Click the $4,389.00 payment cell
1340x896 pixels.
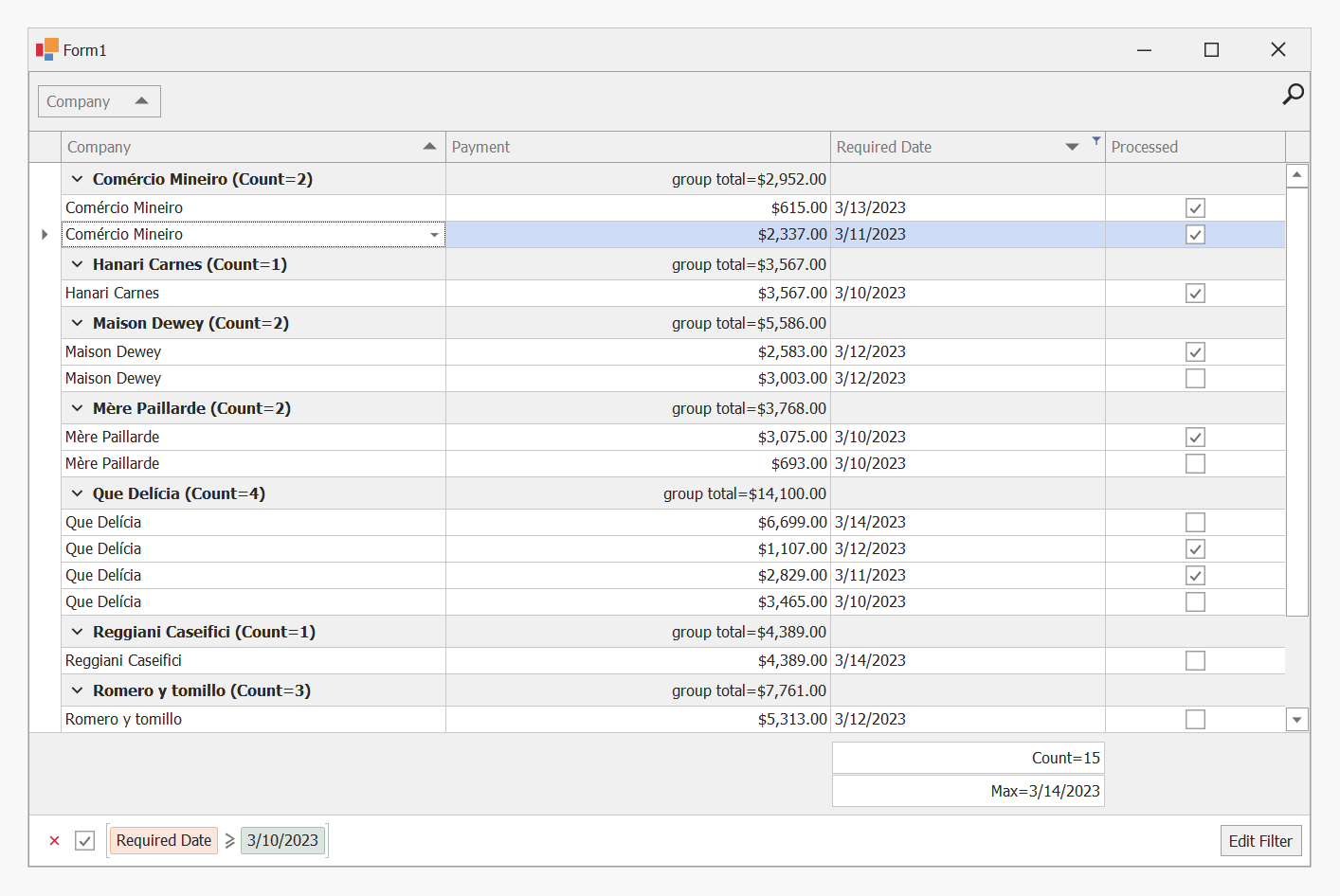click(x=638, y=660)
